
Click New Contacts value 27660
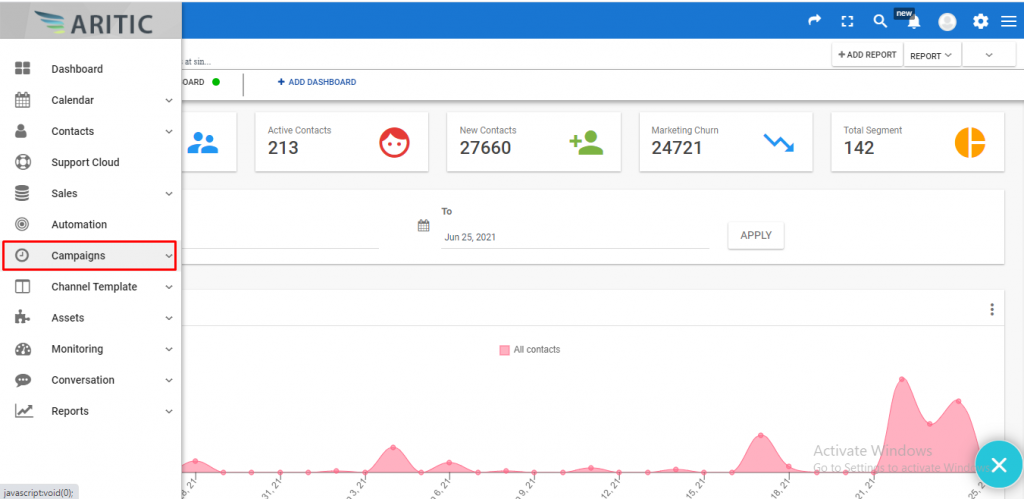485,148
